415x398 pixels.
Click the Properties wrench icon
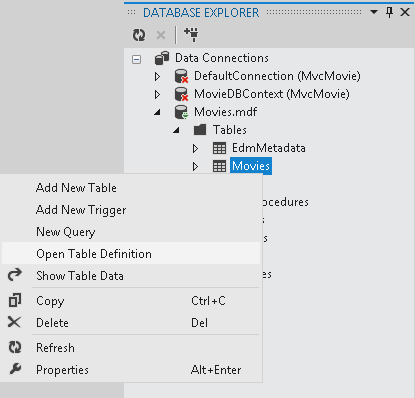click(x=15, y=369)
